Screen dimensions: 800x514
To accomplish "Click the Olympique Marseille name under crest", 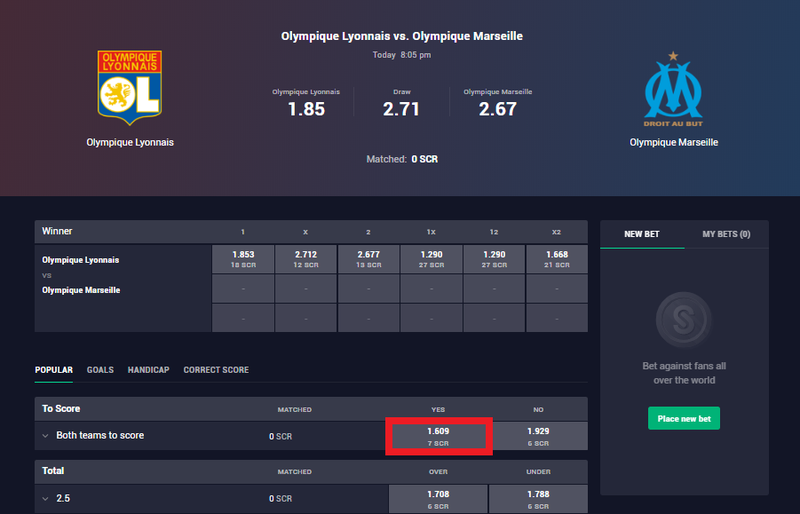I will tap(673, 142).
